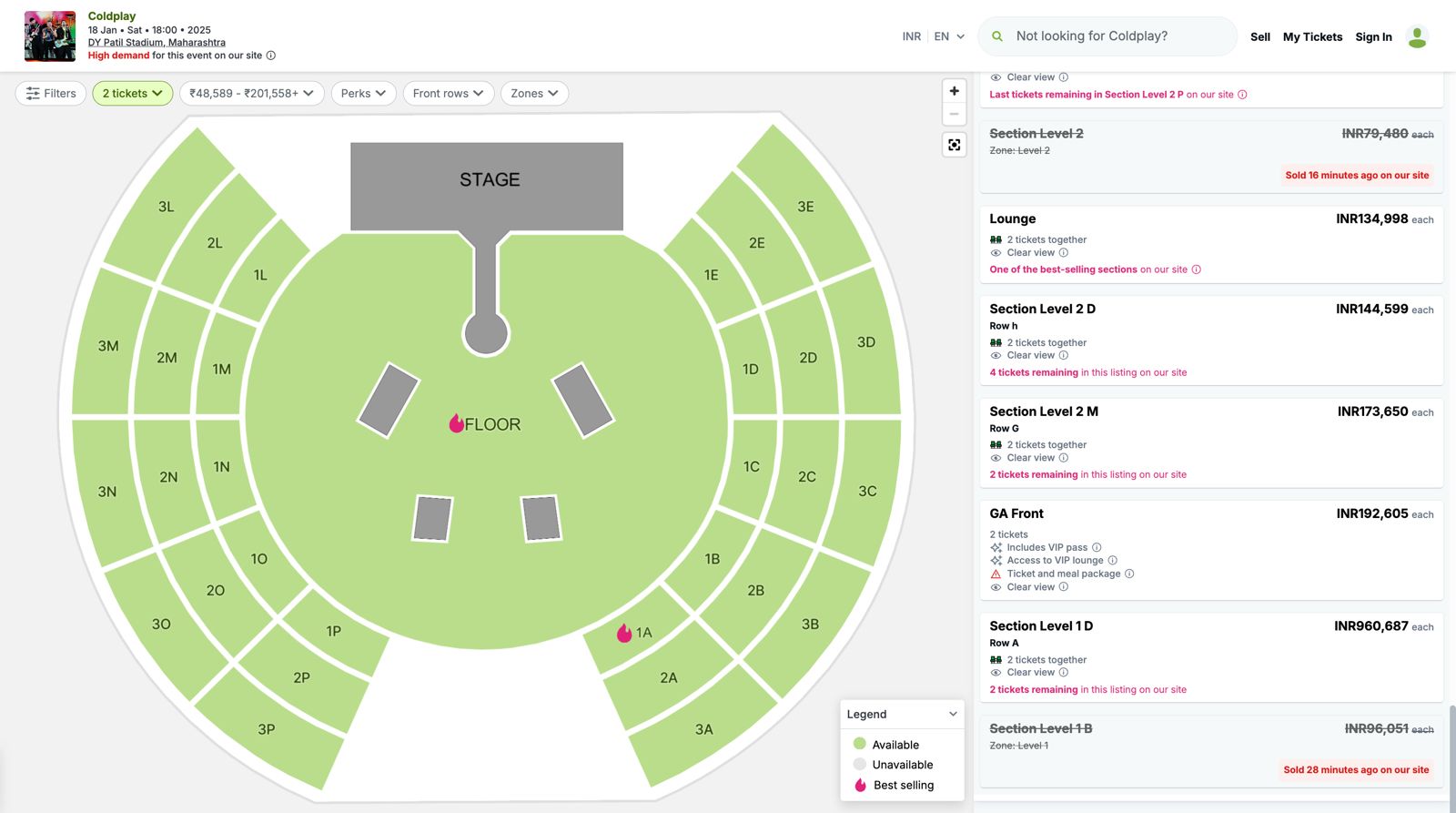Go to My Tickets

point(1312,37)
